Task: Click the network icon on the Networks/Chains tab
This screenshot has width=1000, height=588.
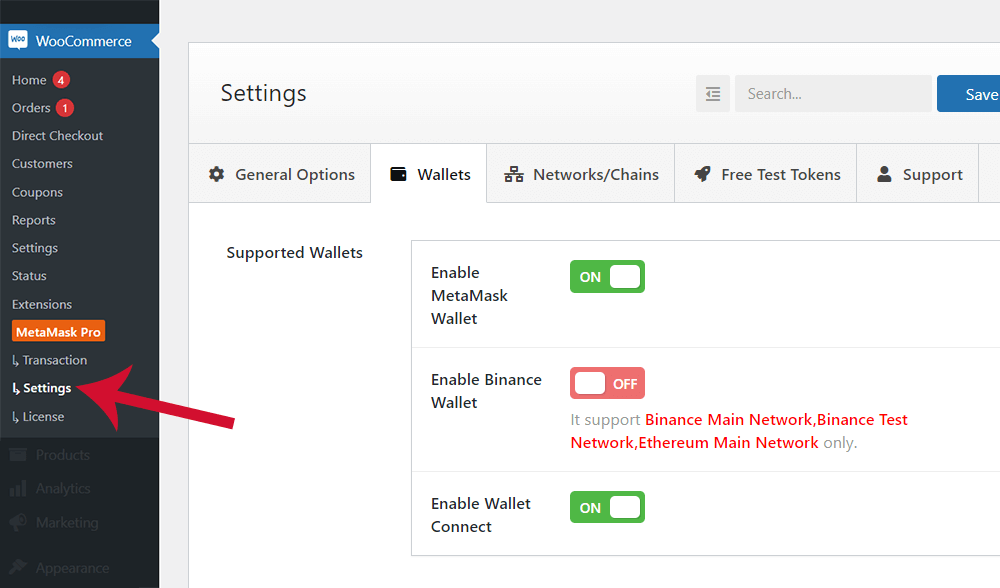Action: 514,174
